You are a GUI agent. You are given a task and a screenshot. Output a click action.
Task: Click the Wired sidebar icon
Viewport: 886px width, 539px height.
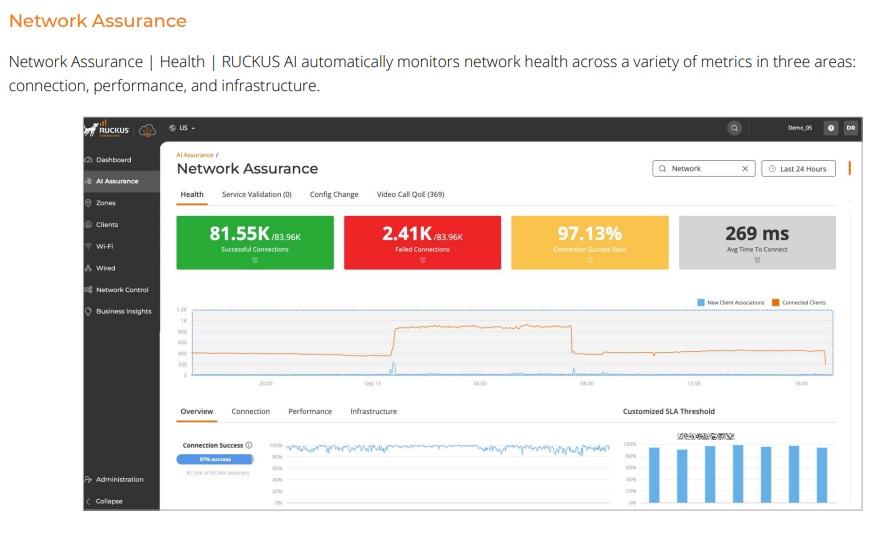pos(88,268)
